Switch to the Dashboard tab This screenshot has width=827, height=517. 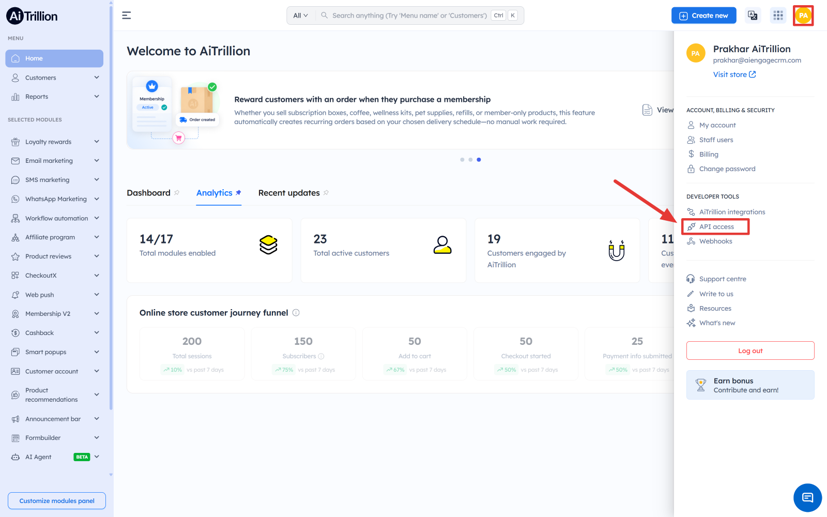(x=148, y=193)
